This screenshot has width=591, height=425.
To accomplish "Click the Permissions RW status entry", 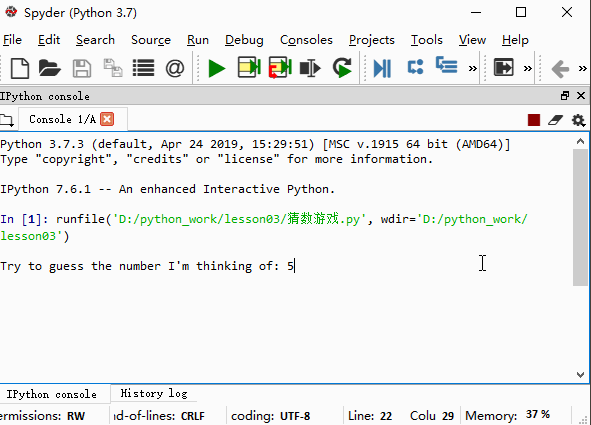I will (x=43, y=416).
